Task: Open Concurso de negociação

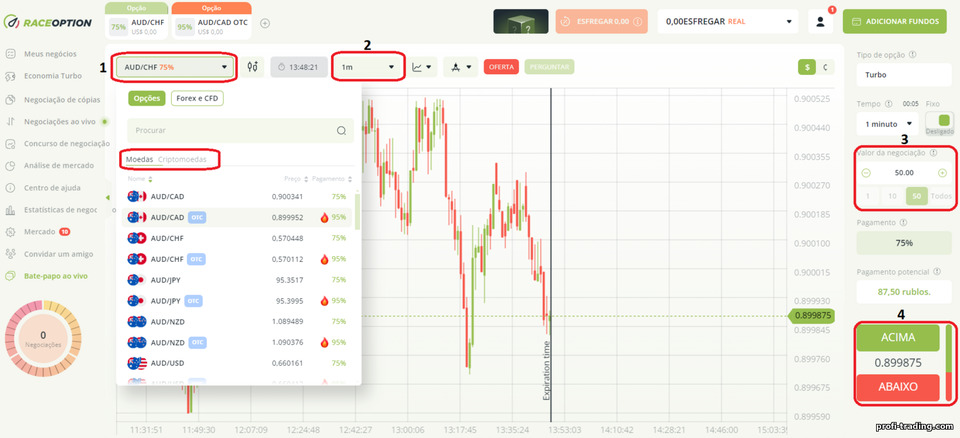Action: click(x=57, y=143)
